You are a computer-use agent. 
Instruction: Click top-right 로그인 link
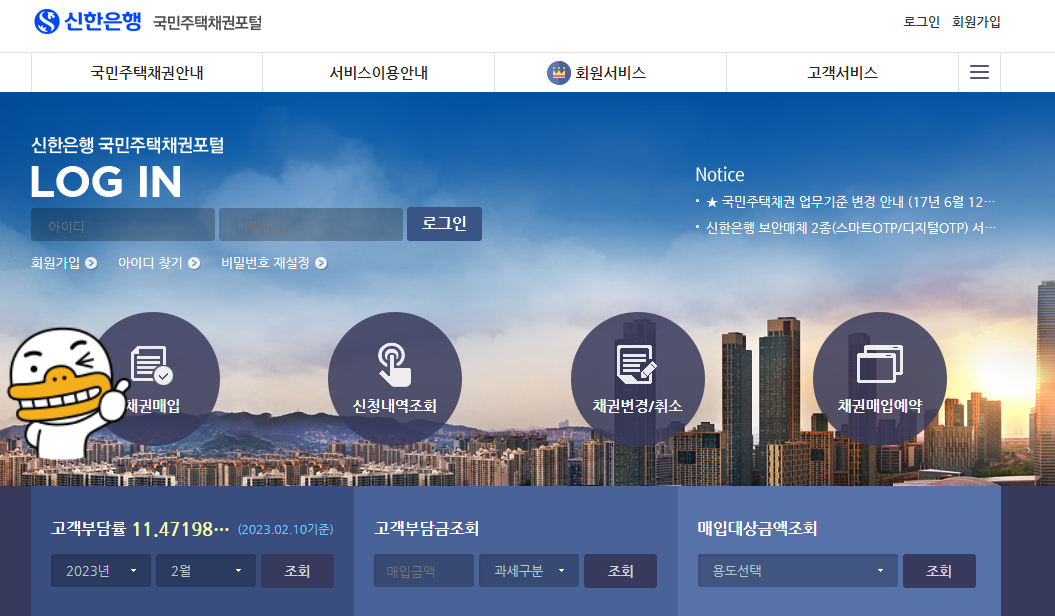click(x=921, y=22)
